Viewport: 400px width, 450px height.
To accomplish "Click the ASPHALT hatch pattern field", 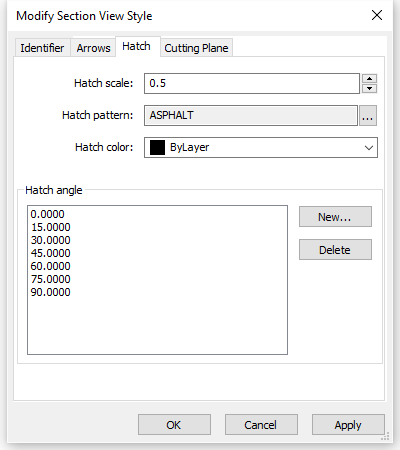I will tap(251, 115).
